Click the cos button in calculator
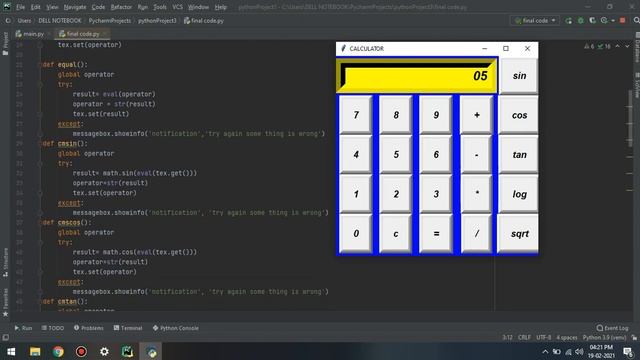Viewport: 640px width, 360px height. click(519, 115)
